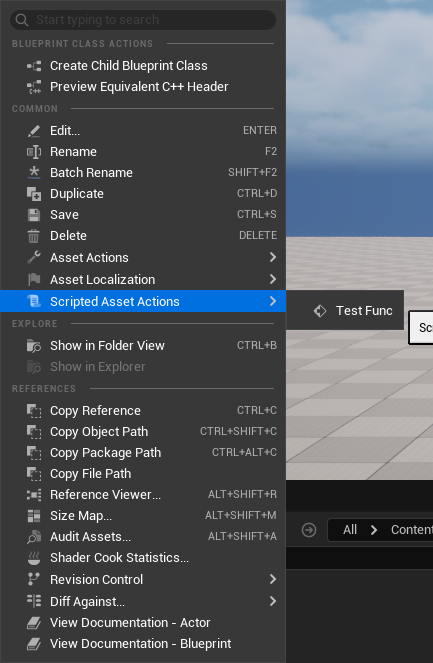Open Size Map...

coord(143,515)
